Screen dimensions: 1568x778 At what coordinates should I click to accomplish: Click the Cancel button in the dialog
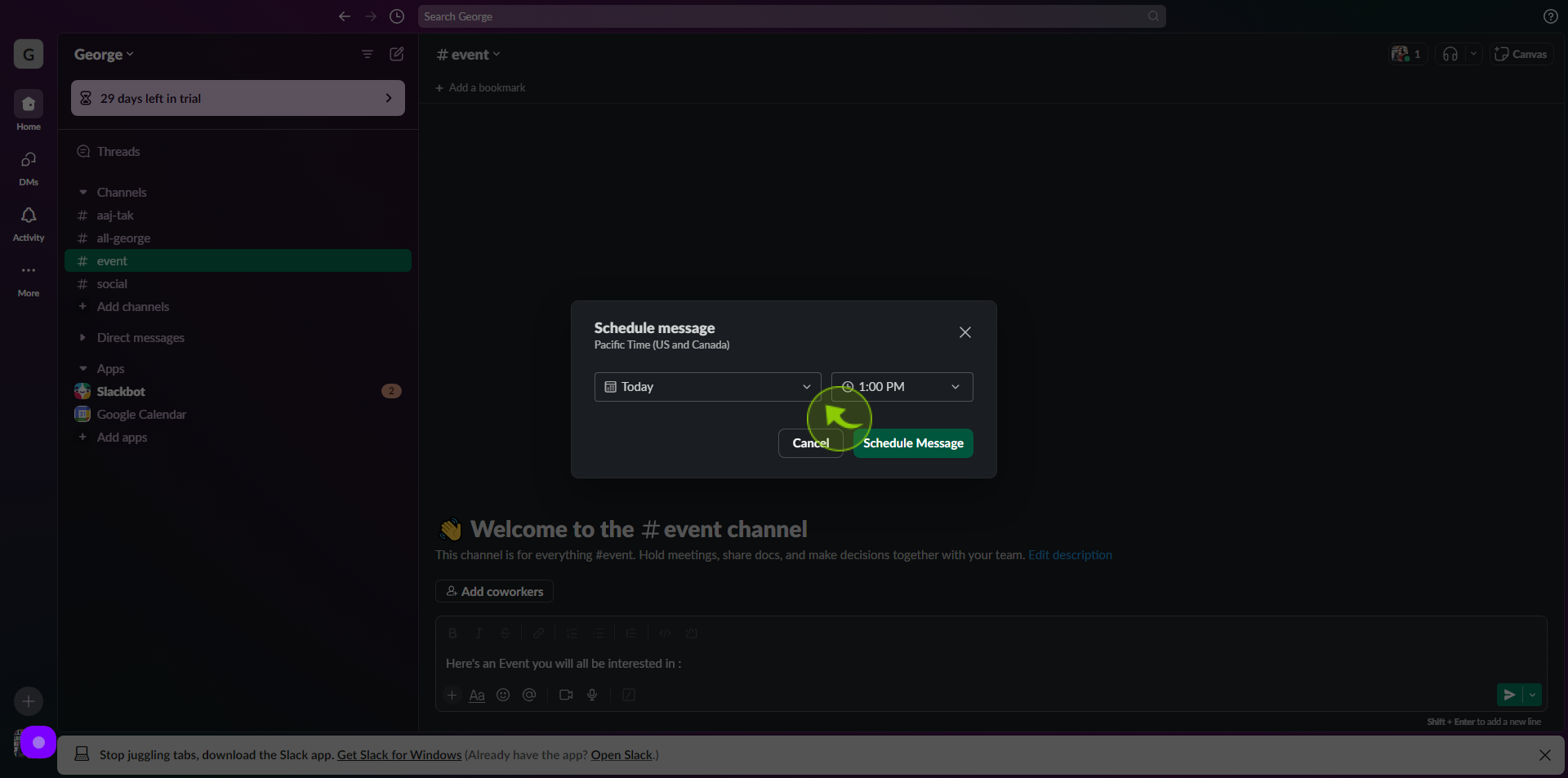pyautogui.click(x=810, y=443)
